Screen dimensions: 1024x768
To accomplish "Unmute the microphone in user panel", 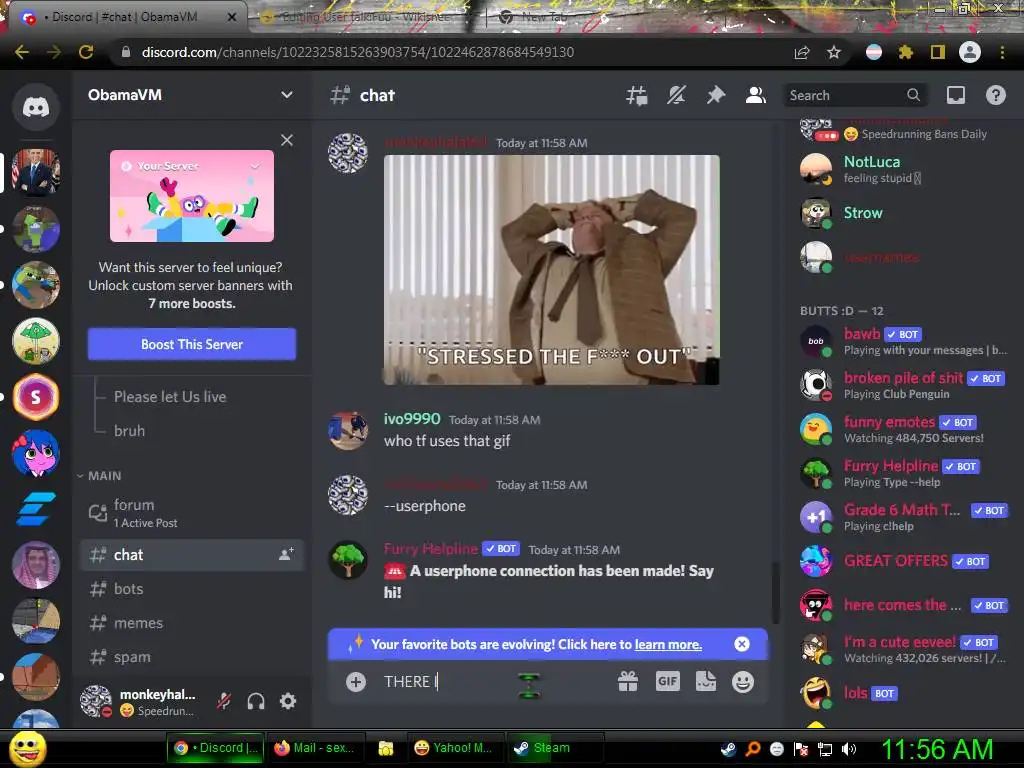I will point(224,701).
